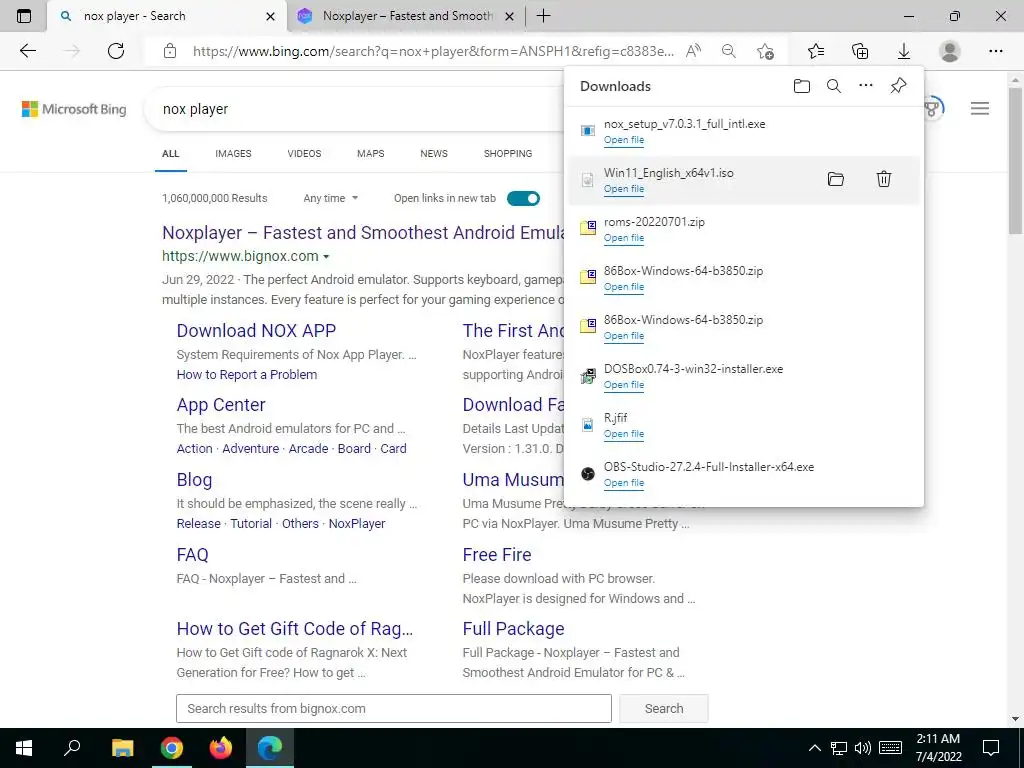Click the Microsoft Bing logo
The width and height of the screenshot is (1024, 768).
click(x=74, y=109)
